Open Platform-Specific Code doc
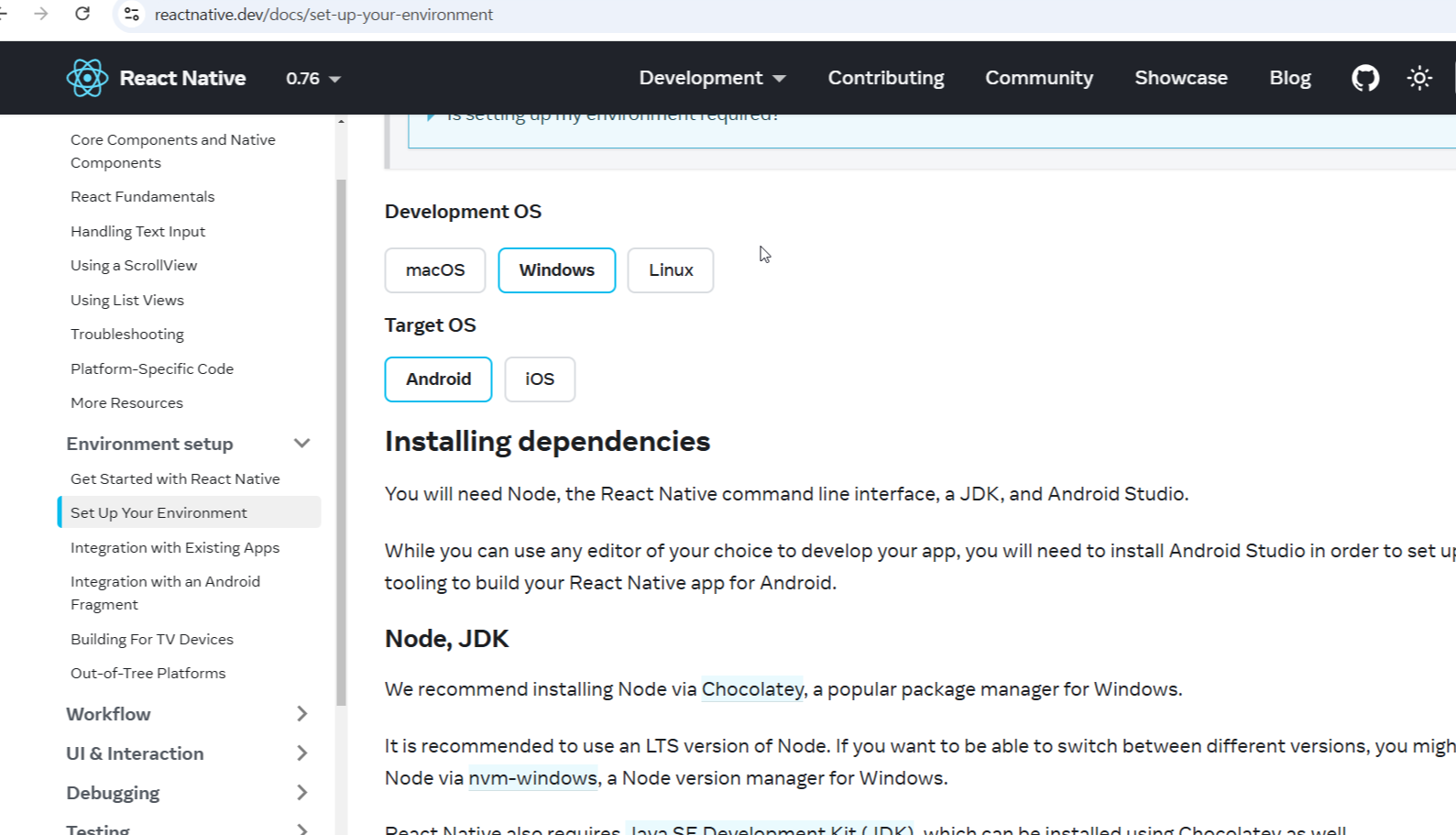The height and width of the screenshot is (835, 1456). pos(152,369)
